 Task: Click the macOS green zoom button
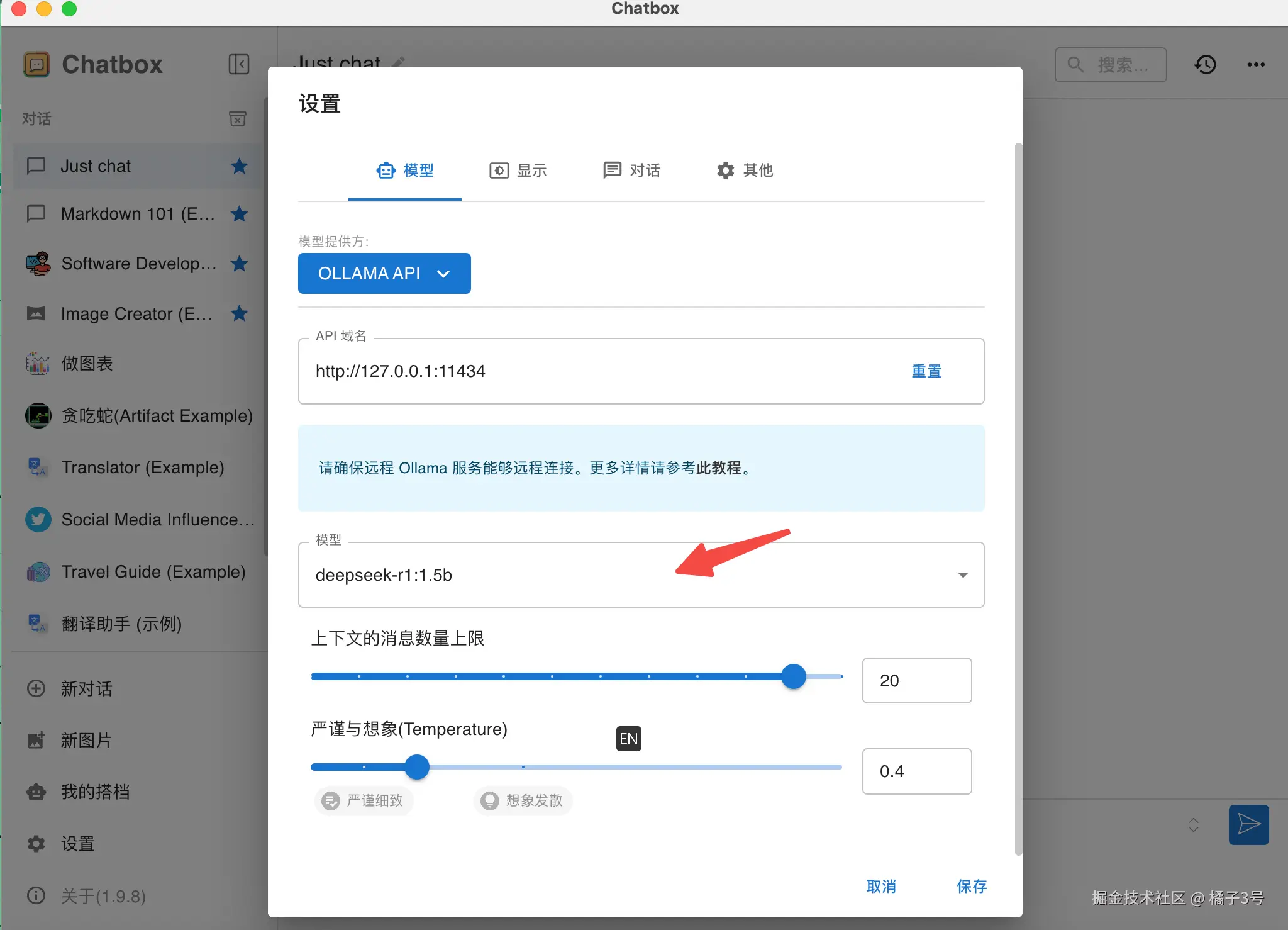pyautogui.click(x=69, y=8)
